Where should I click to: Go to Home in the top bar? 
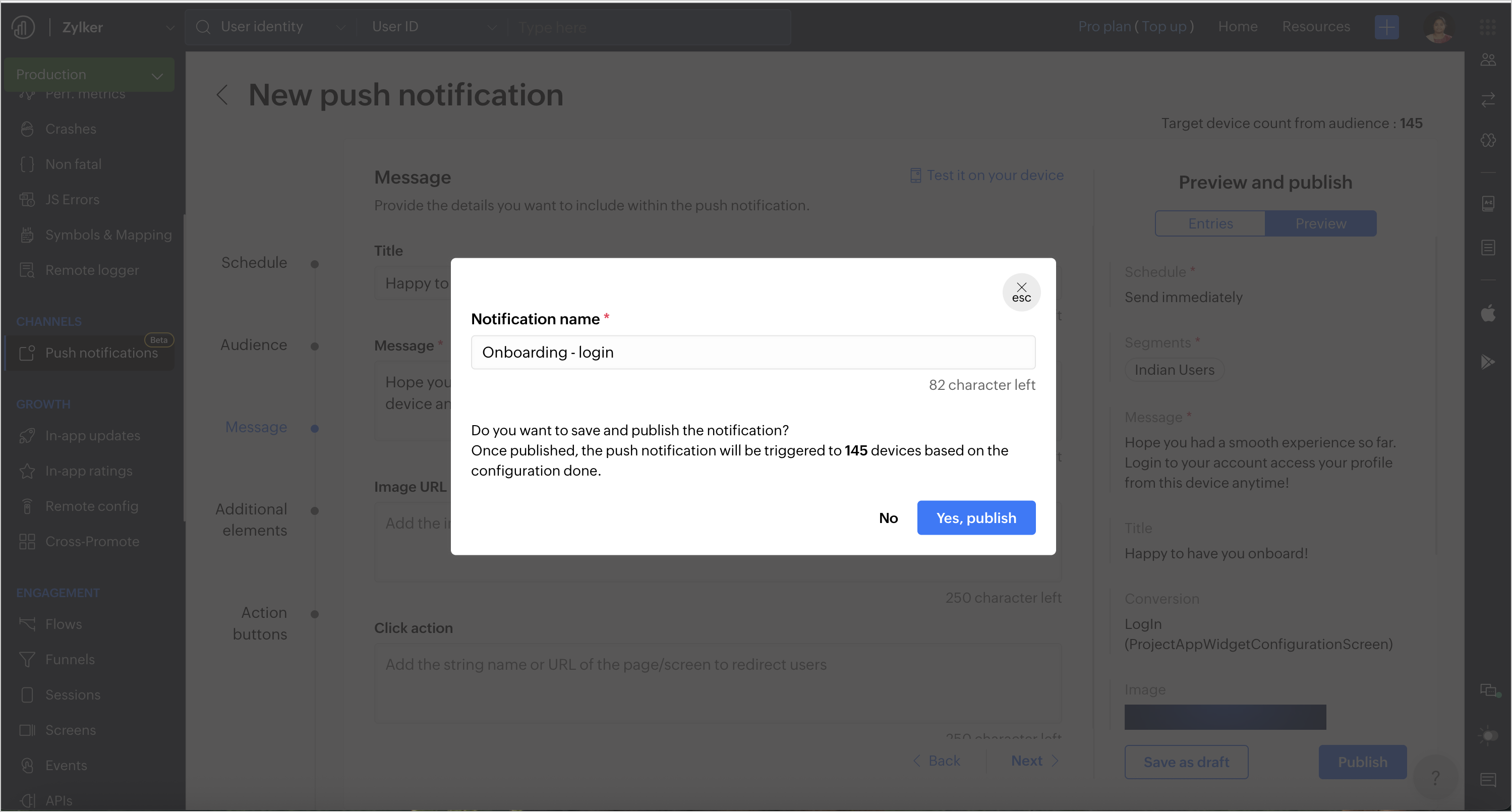1237,26
